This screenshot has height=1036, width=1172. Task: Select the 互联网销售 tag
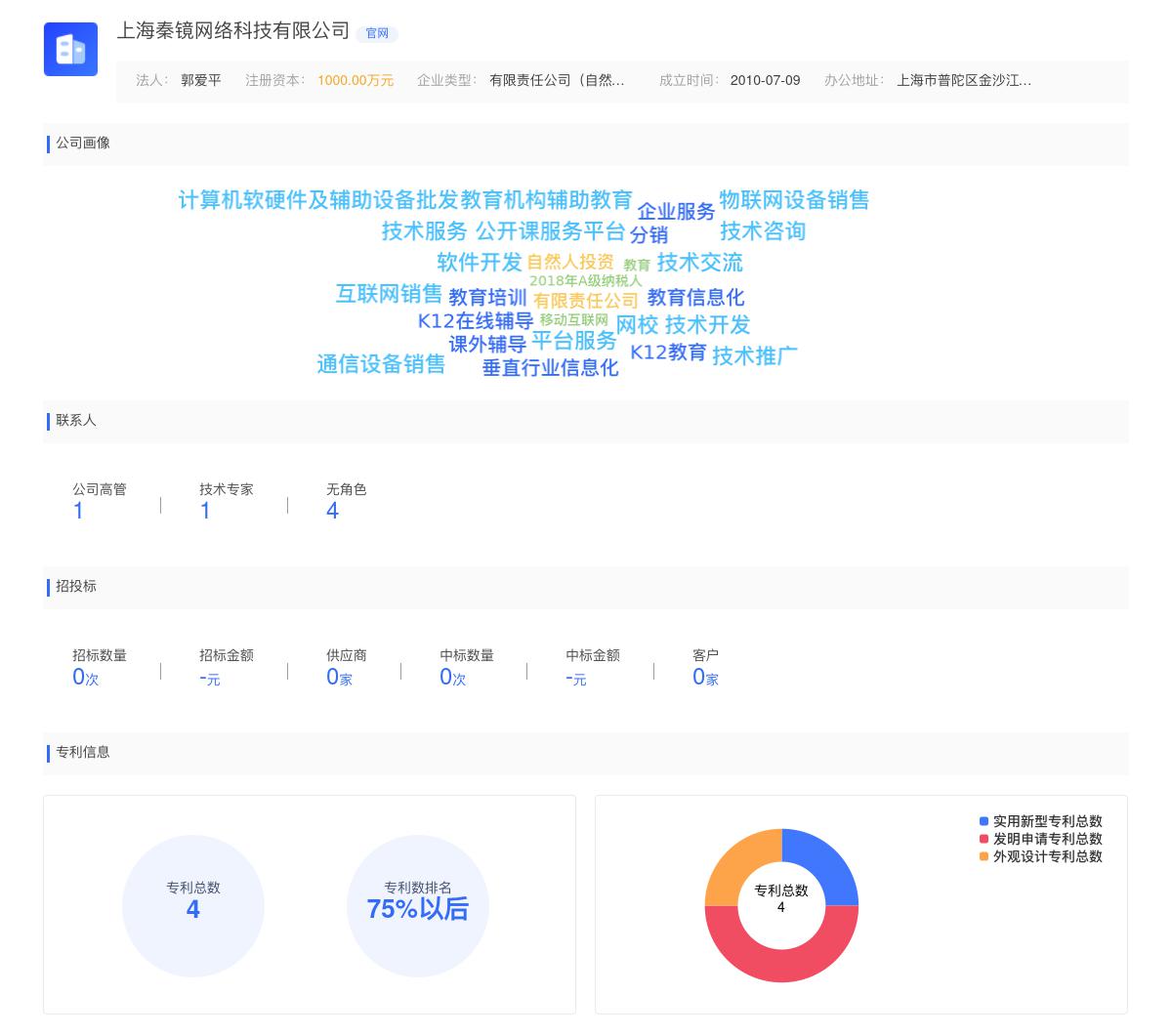[x=389, y=294]
